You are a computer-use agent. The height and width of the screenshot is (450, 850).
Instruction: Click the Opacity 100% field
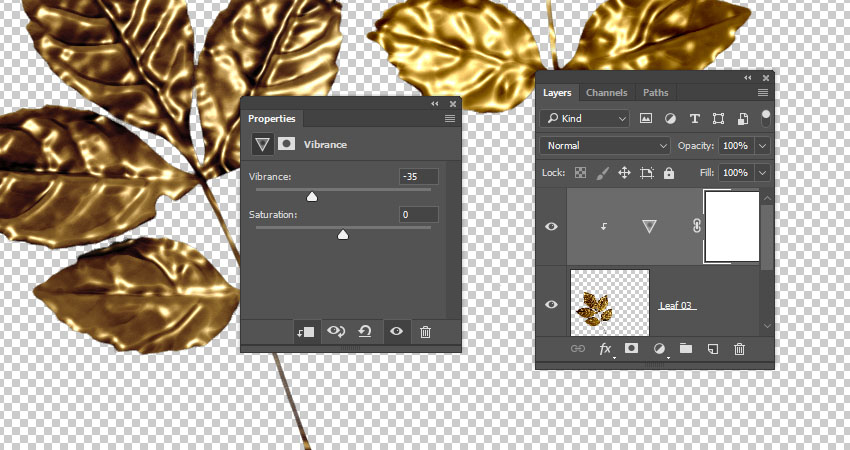(736, 145)
